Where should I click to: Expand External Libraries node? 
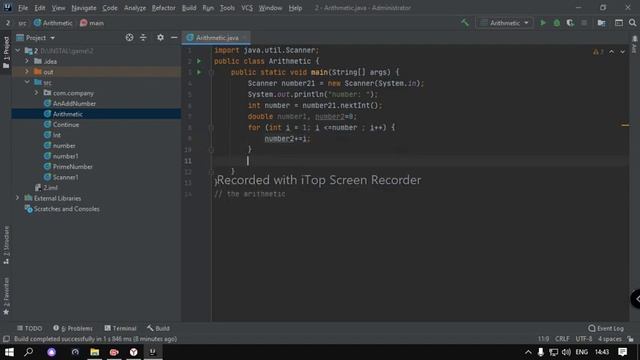click(x=18, y=198)
